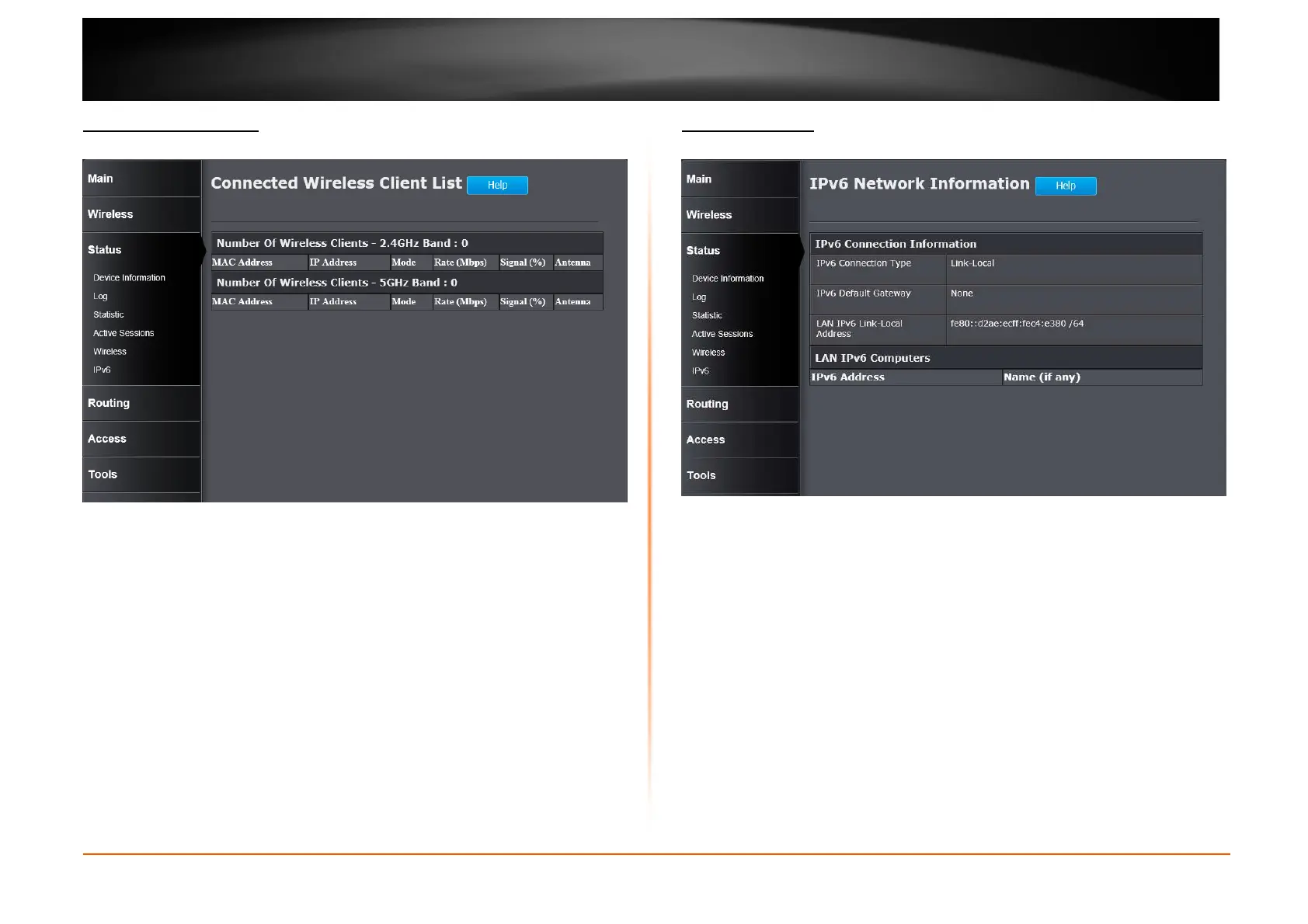This screenshot has width=1308, height=924.
Task: Click the 2.4GHz Band wireless clients count header
Action: point(407,243)
